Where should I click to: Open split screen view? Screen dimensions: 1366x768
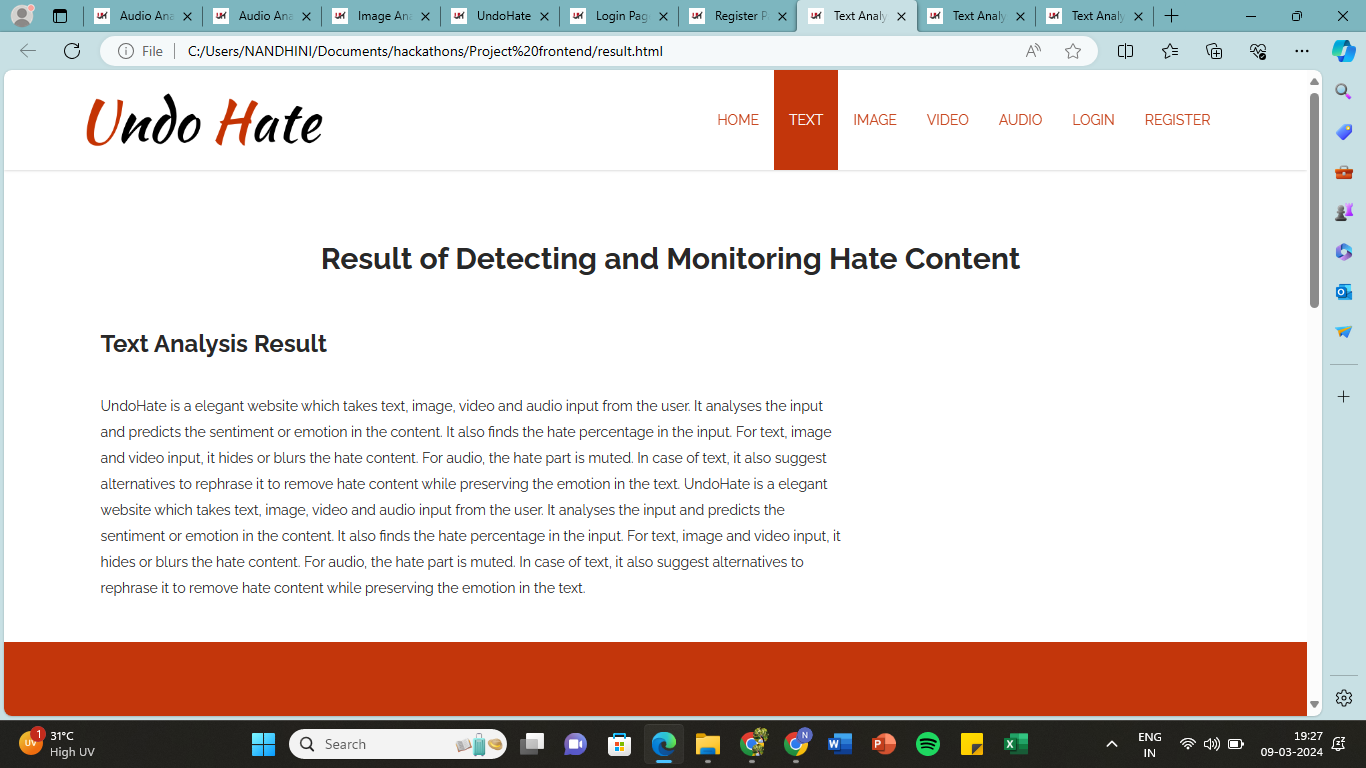[1125, 51]
